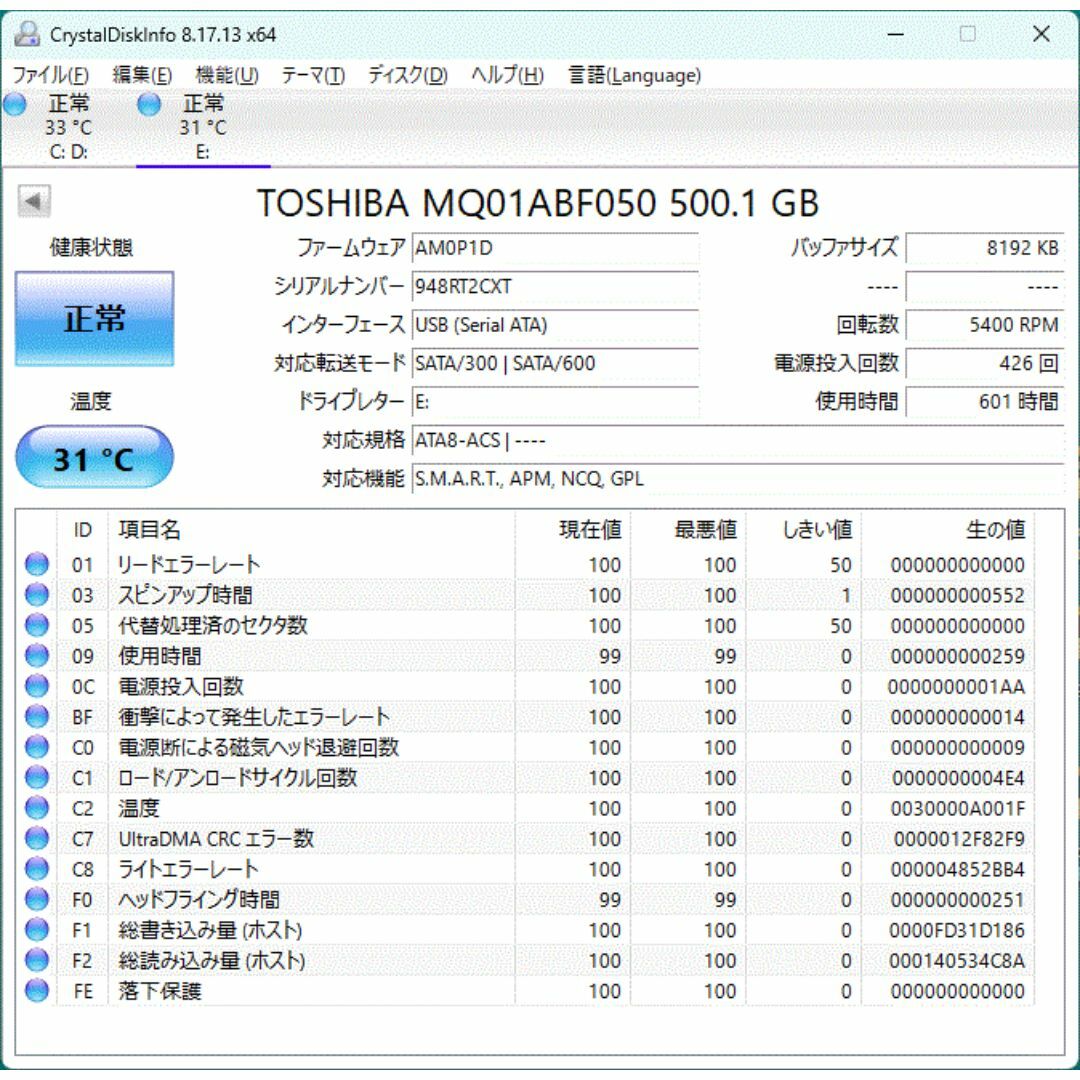Select the 落下保護 attribute name
The image size is (1080, 1080).
coord(160,990)
